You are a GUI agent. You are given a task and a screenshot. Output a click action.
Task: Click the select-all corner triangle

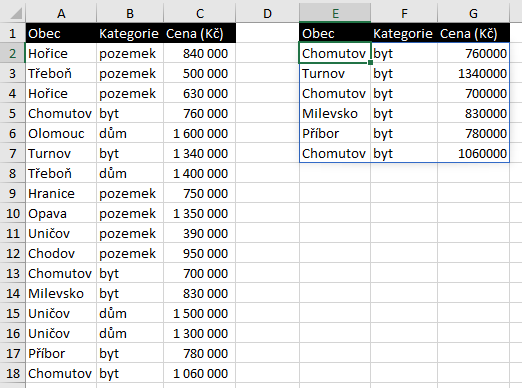pos(16,13)
